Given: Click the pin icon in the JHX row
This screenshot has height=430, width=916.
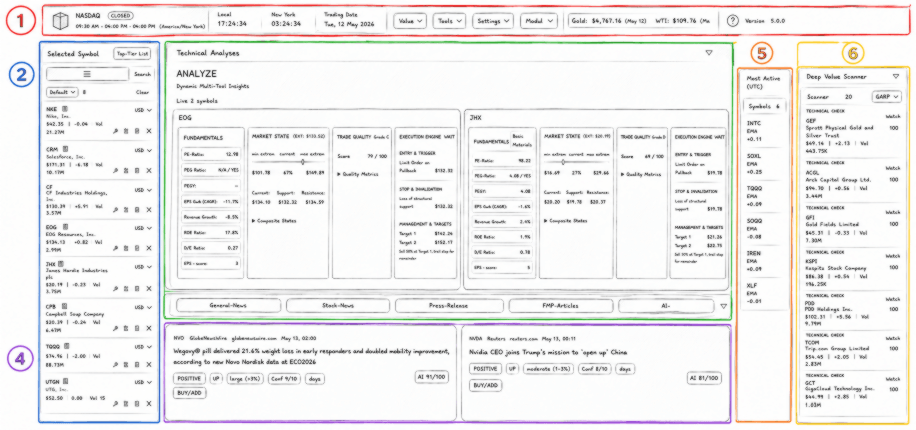Looking at the screenshot, I should pos(116,288).
